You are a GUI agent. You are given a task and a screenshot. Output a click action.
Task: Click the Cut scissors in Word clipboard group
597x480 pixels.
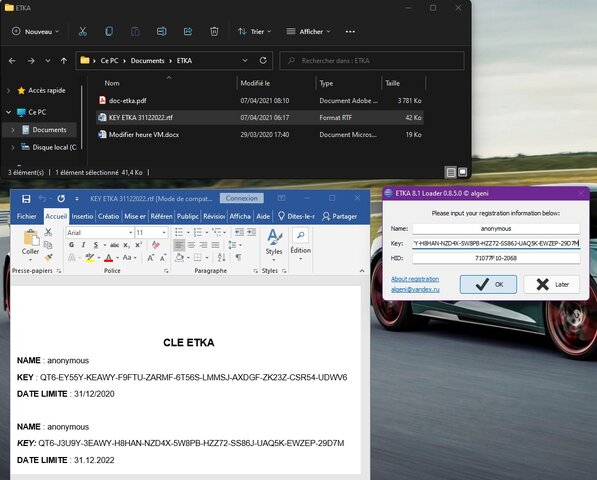point(48,232)
